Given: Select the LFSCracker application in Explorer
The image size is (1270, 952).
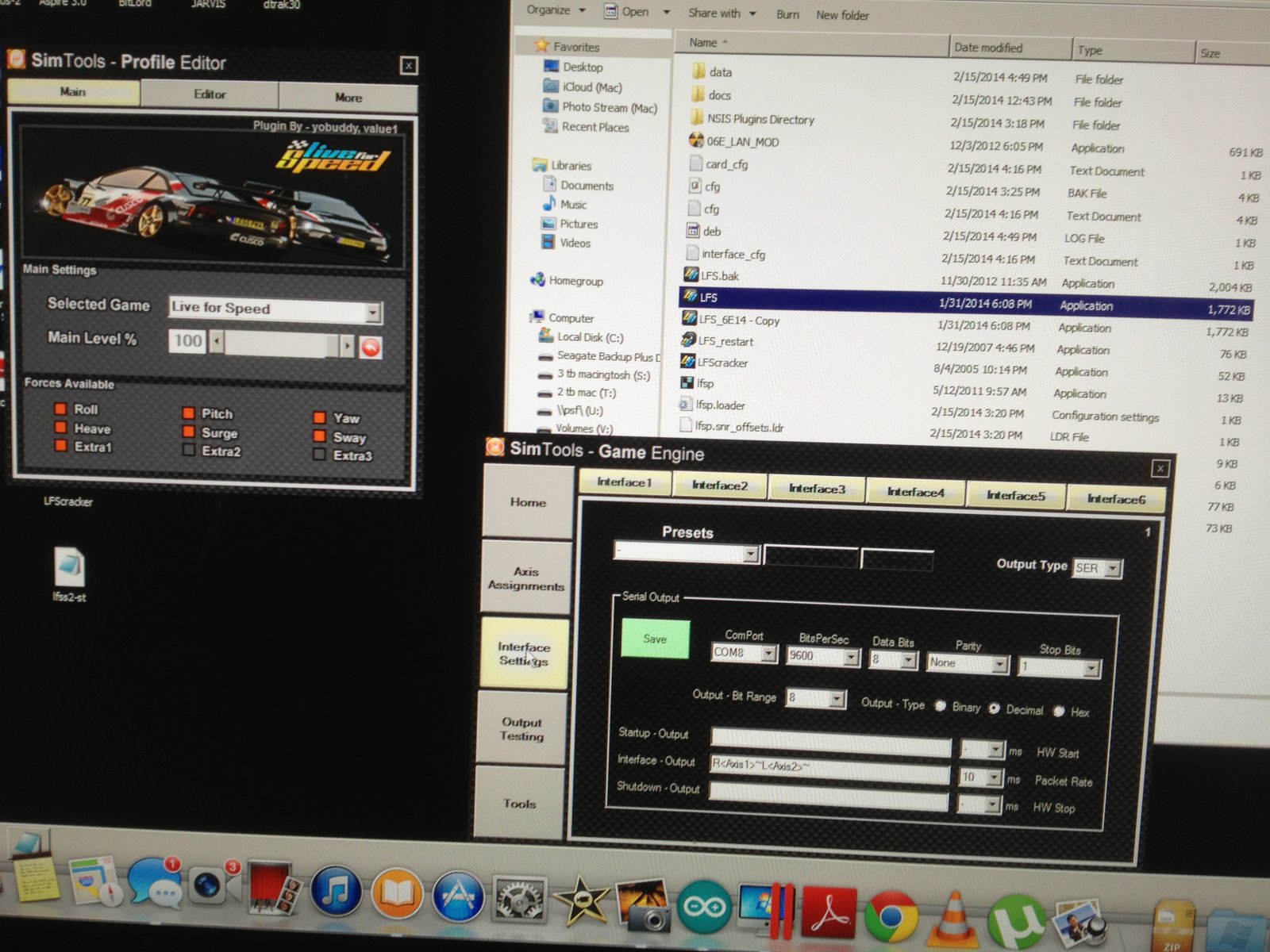Looking at the screenshot, I should coord(722,363).
